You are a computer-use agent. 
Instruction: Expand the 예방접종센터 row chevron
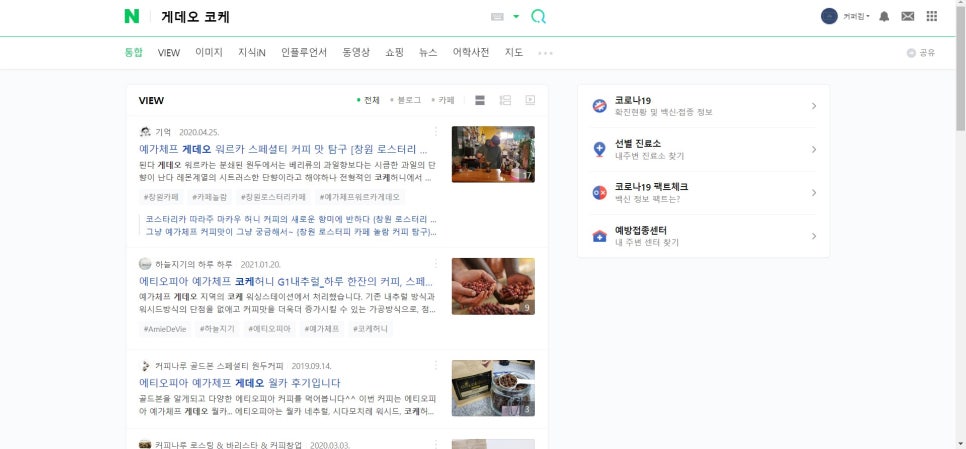(814, 237)
